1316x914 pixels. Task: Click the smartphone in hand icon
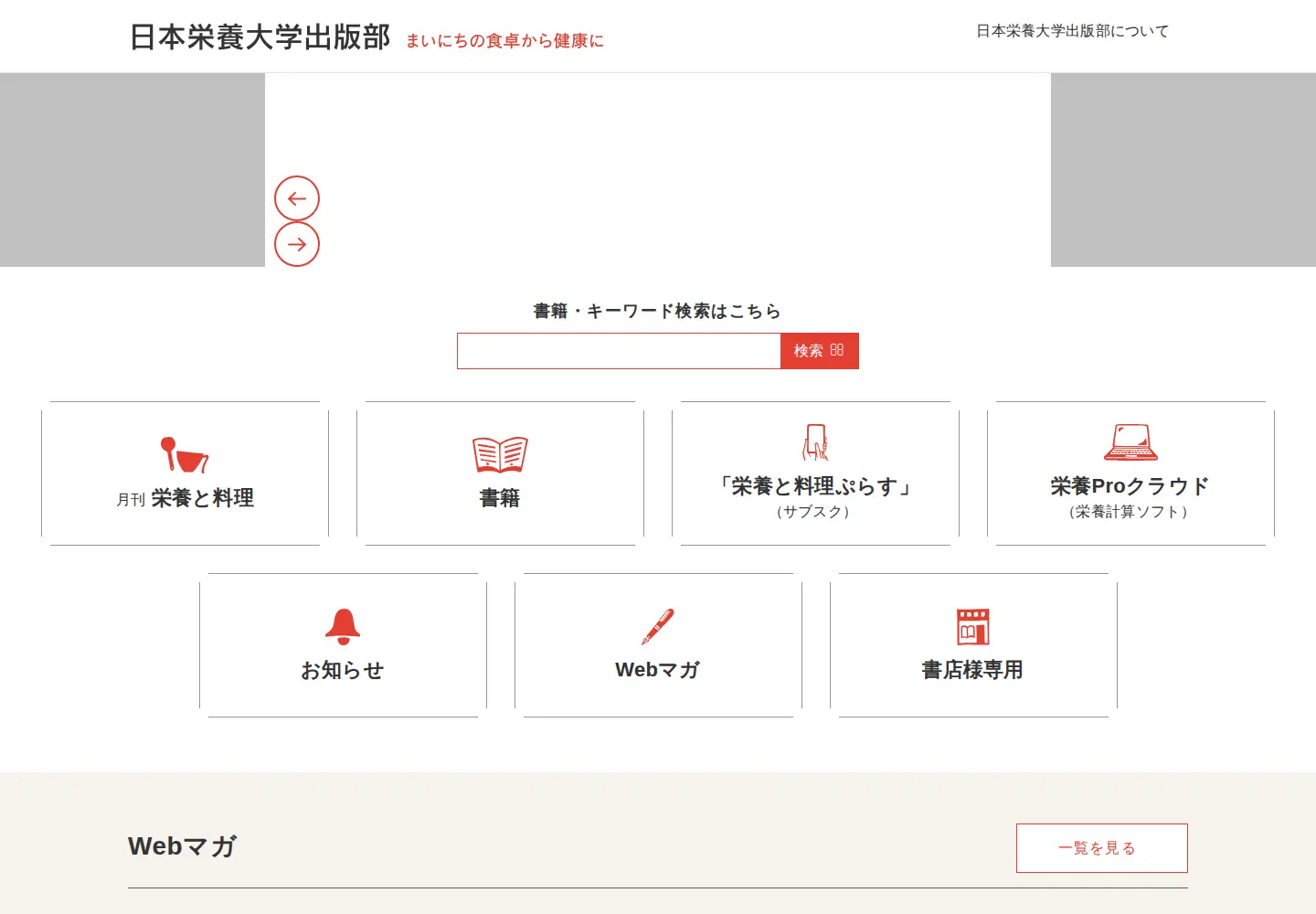(x=815, y=442)
